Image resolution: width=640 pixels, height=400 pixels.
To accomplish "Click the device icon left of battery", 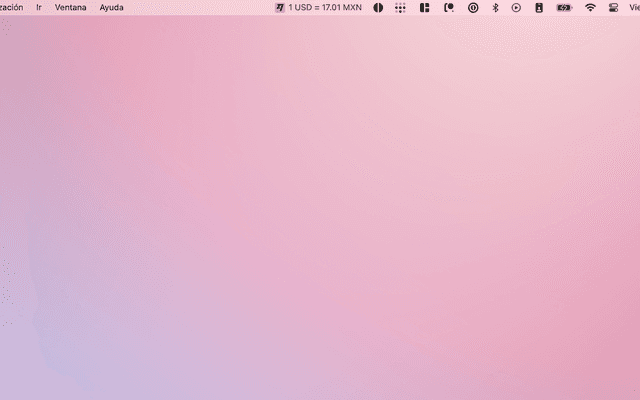I will pos(539,7).
